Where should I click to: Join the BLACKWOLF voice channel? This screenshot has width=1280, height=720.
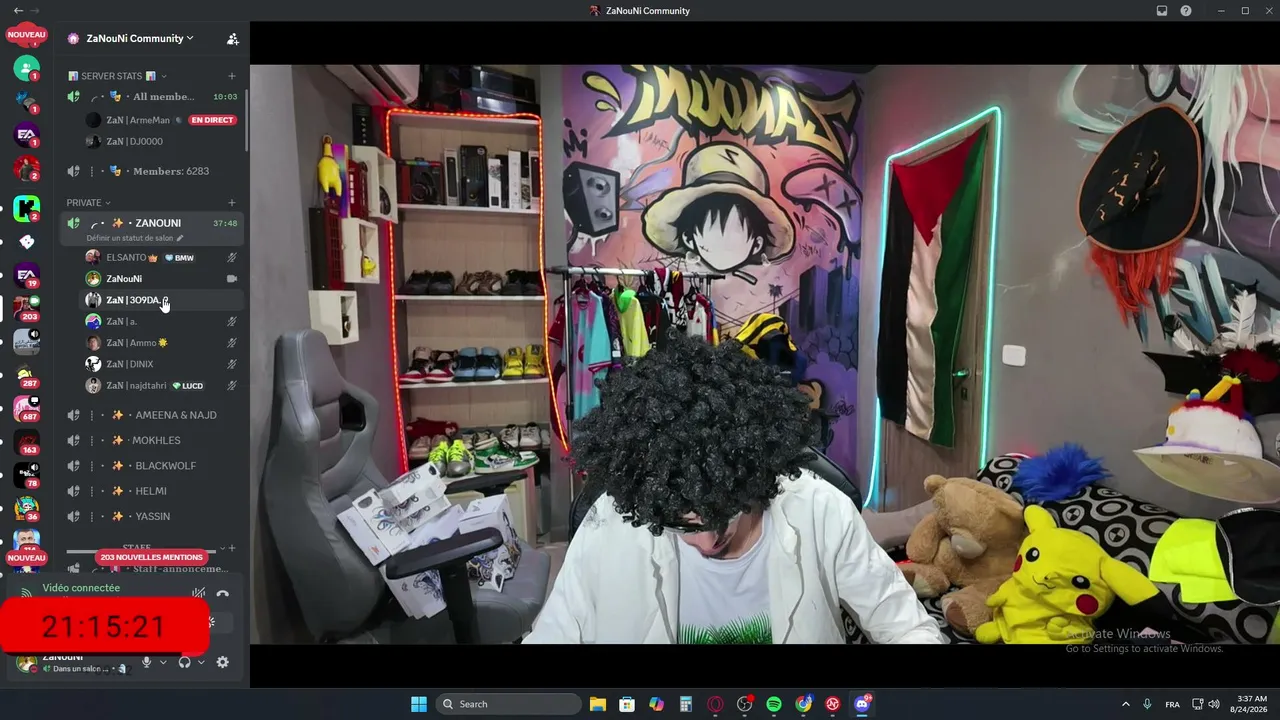point(154,466)
